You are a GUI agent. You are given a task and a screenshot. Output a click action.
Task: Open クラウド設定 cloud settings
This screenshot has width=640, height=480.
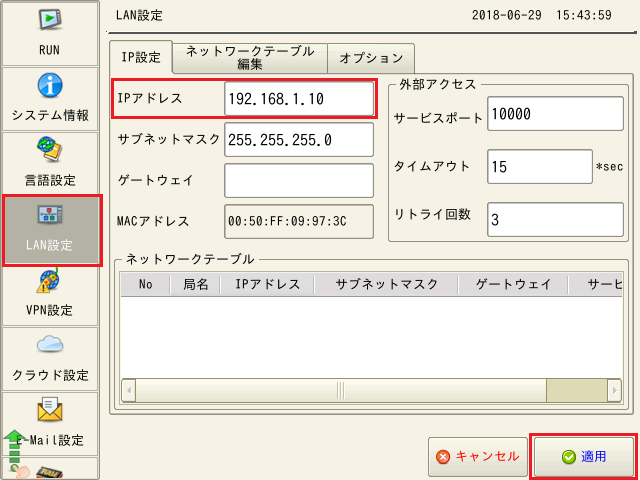tap(50, 346)
